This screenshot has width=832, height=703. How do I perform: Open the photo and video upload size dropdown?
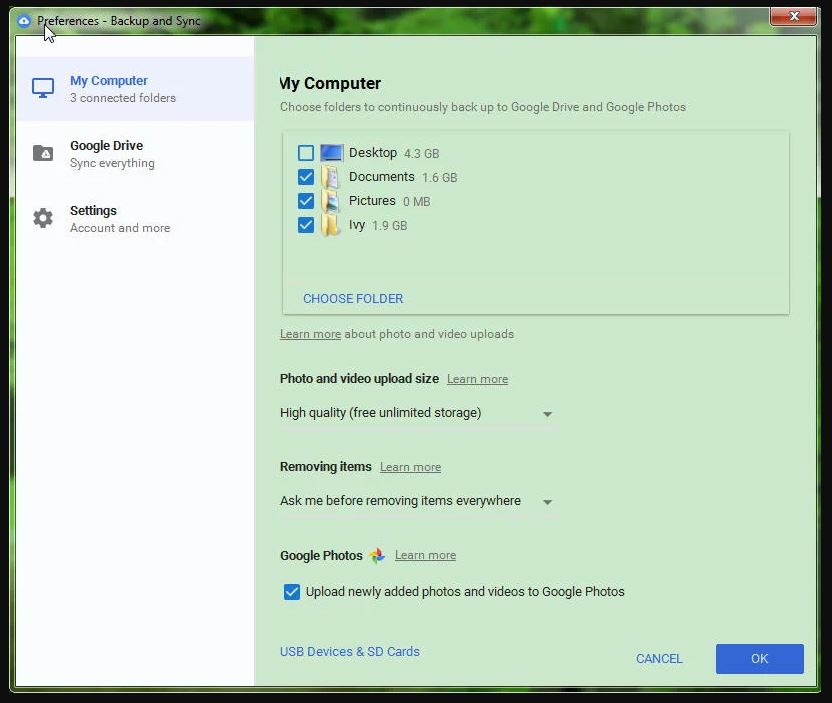click(417, 413)
